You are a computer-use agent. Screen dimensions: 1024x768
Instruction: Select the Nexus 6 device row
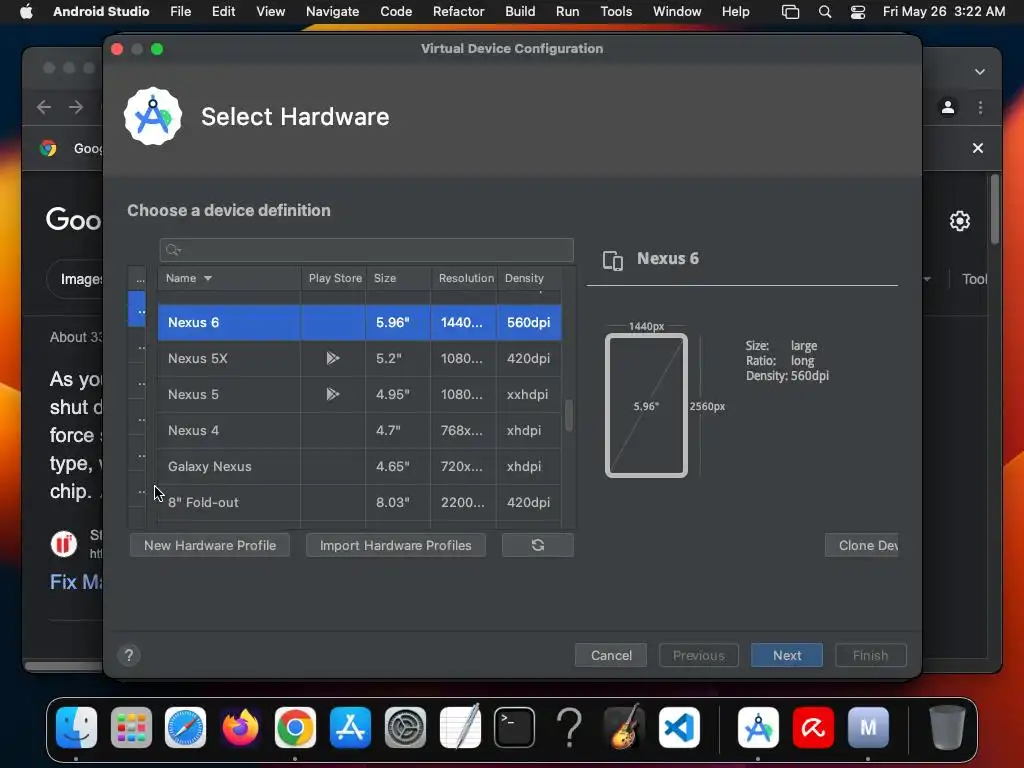tap(359, 323)
